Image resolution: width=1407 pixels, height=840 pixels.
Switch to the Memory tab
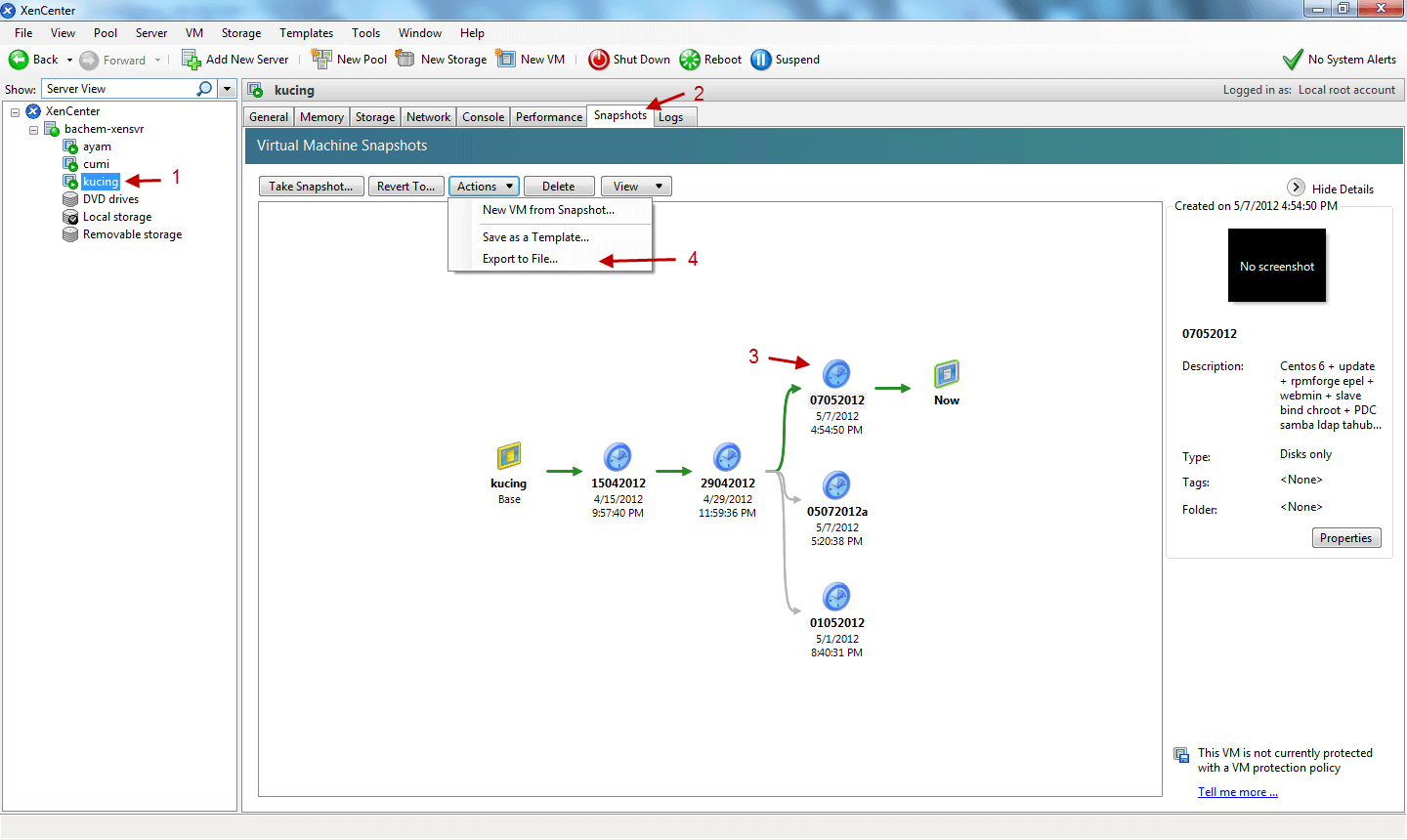321,117
